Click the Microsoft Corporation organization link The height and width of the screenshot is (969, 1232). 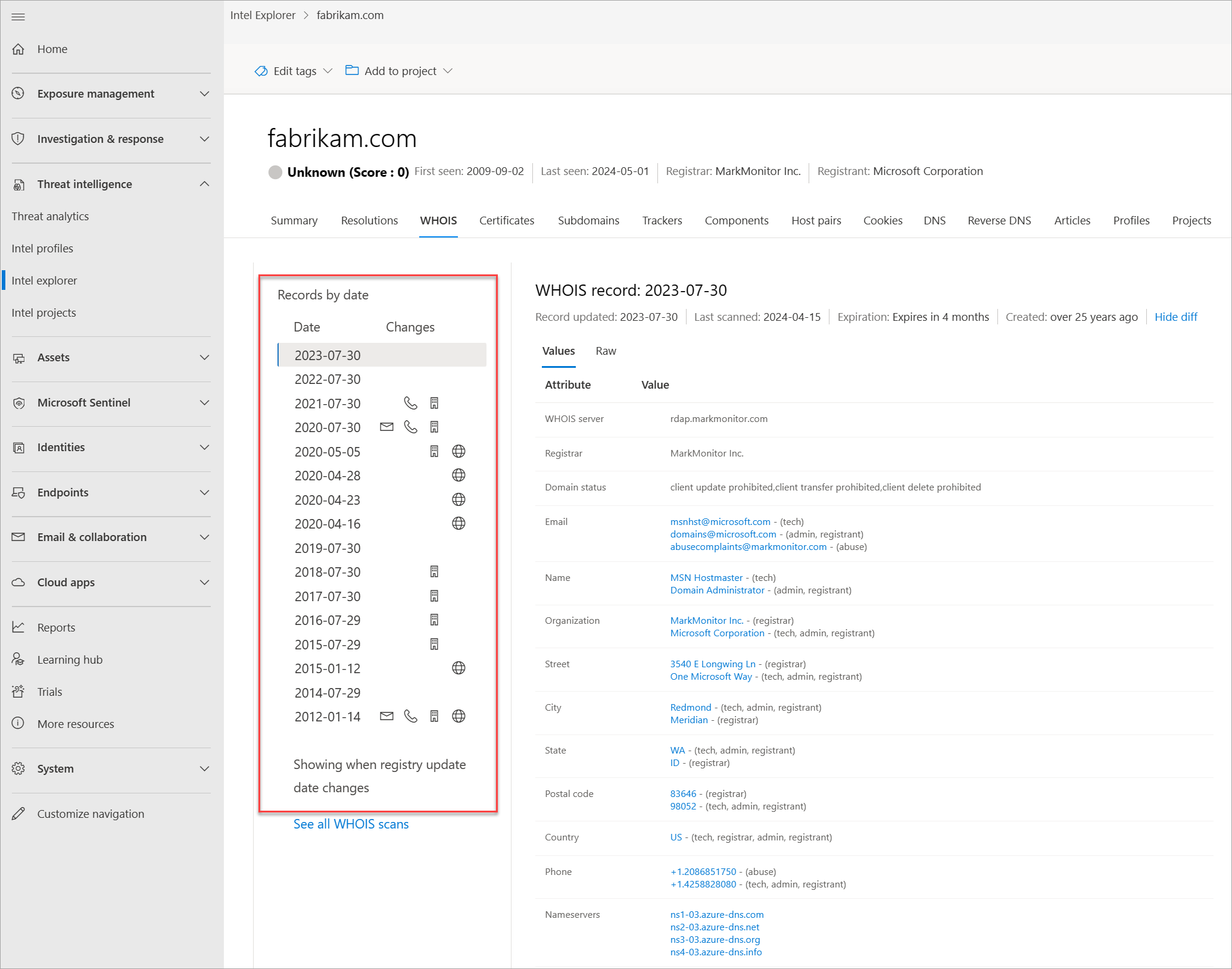click(x=717, y=633)
